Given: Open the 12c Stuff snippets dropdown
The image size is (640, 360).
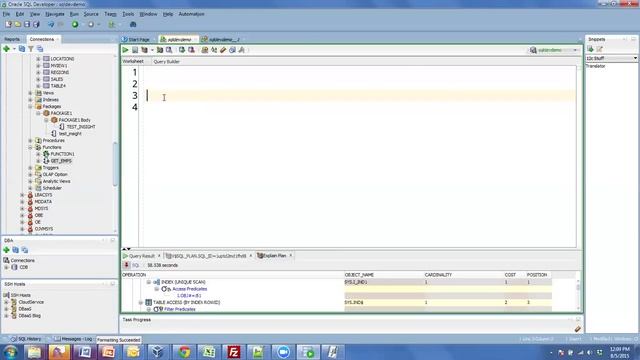Looking at the screenshot, I should [x=635, y=58].
